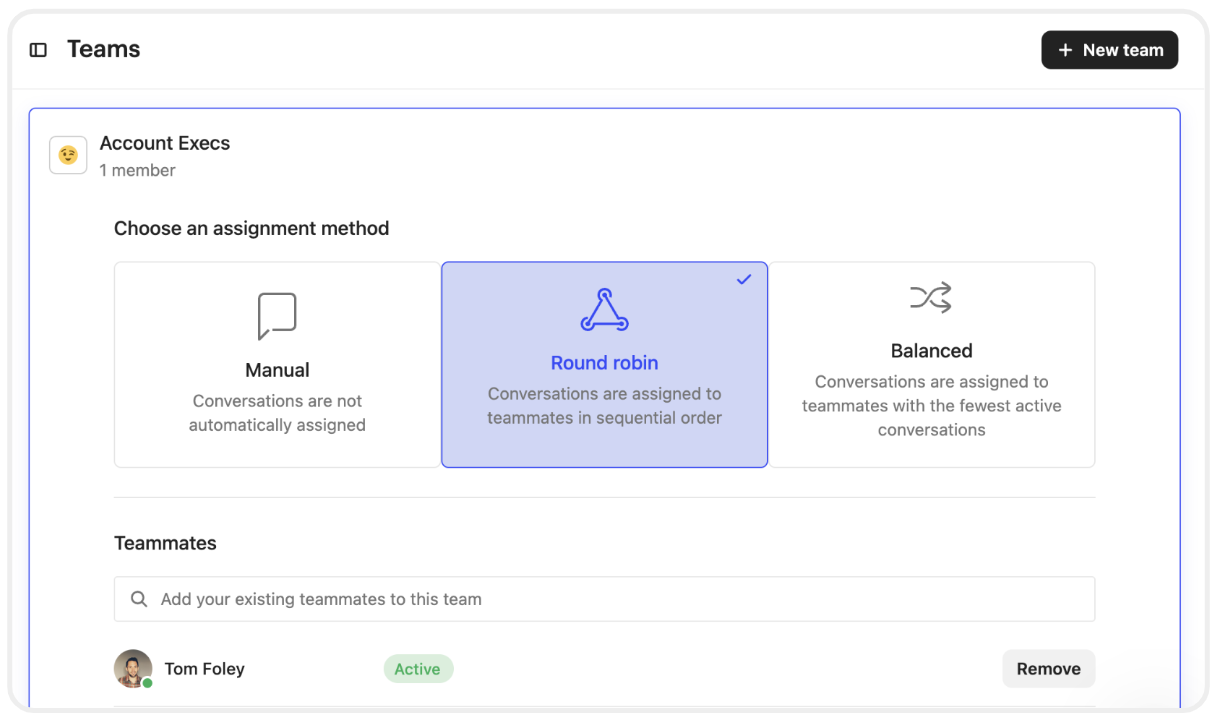Click the Tom Foley name
Viewport: 1218px width, 720px height.
(x=205, y=669)
